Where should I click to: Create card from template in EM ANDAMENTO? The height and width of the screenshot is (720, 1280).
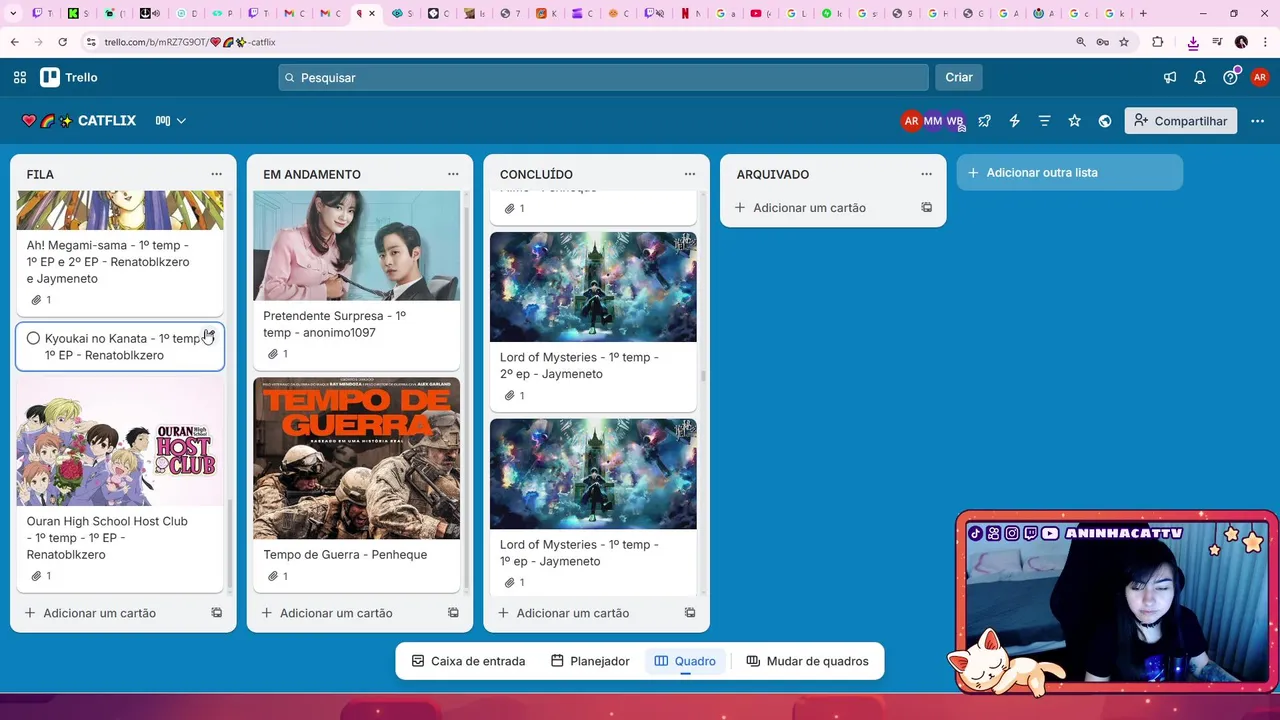tap(453, 613)
